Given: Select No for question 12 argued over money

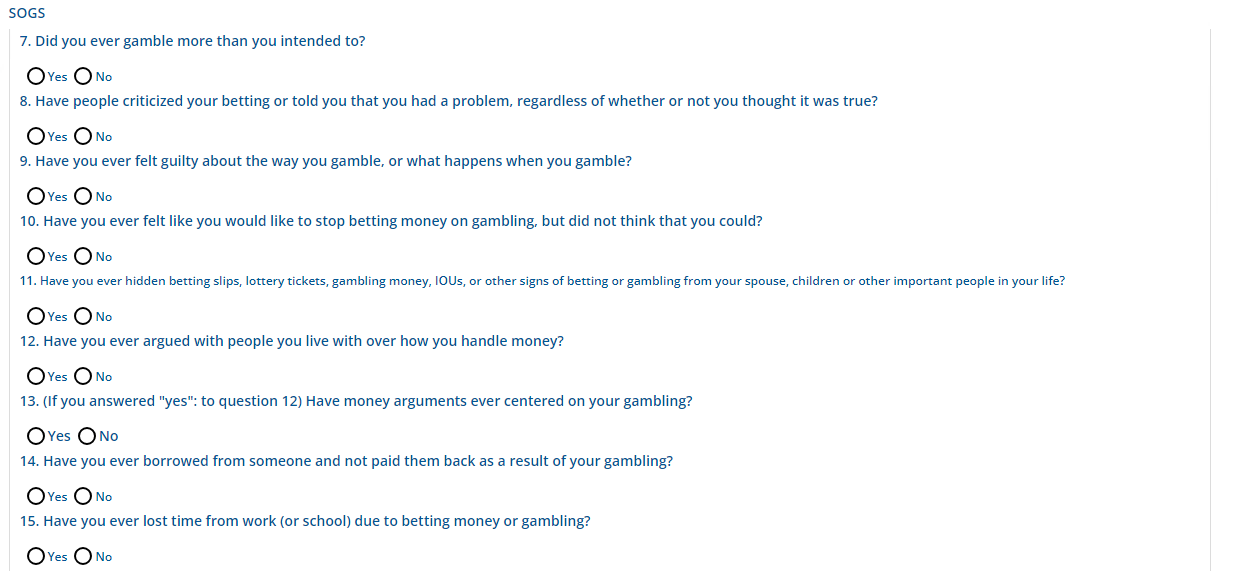Looking at the screenshot, I should (x=83, y=376).
